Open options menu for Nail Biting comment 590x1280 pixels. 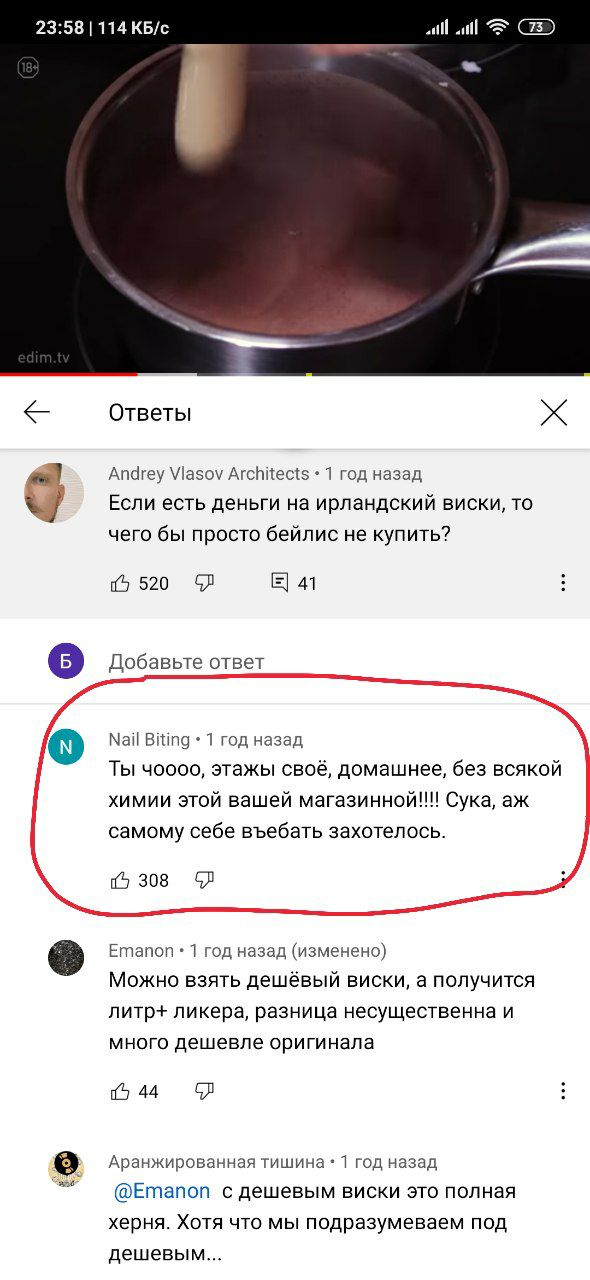tap(563, 880)
